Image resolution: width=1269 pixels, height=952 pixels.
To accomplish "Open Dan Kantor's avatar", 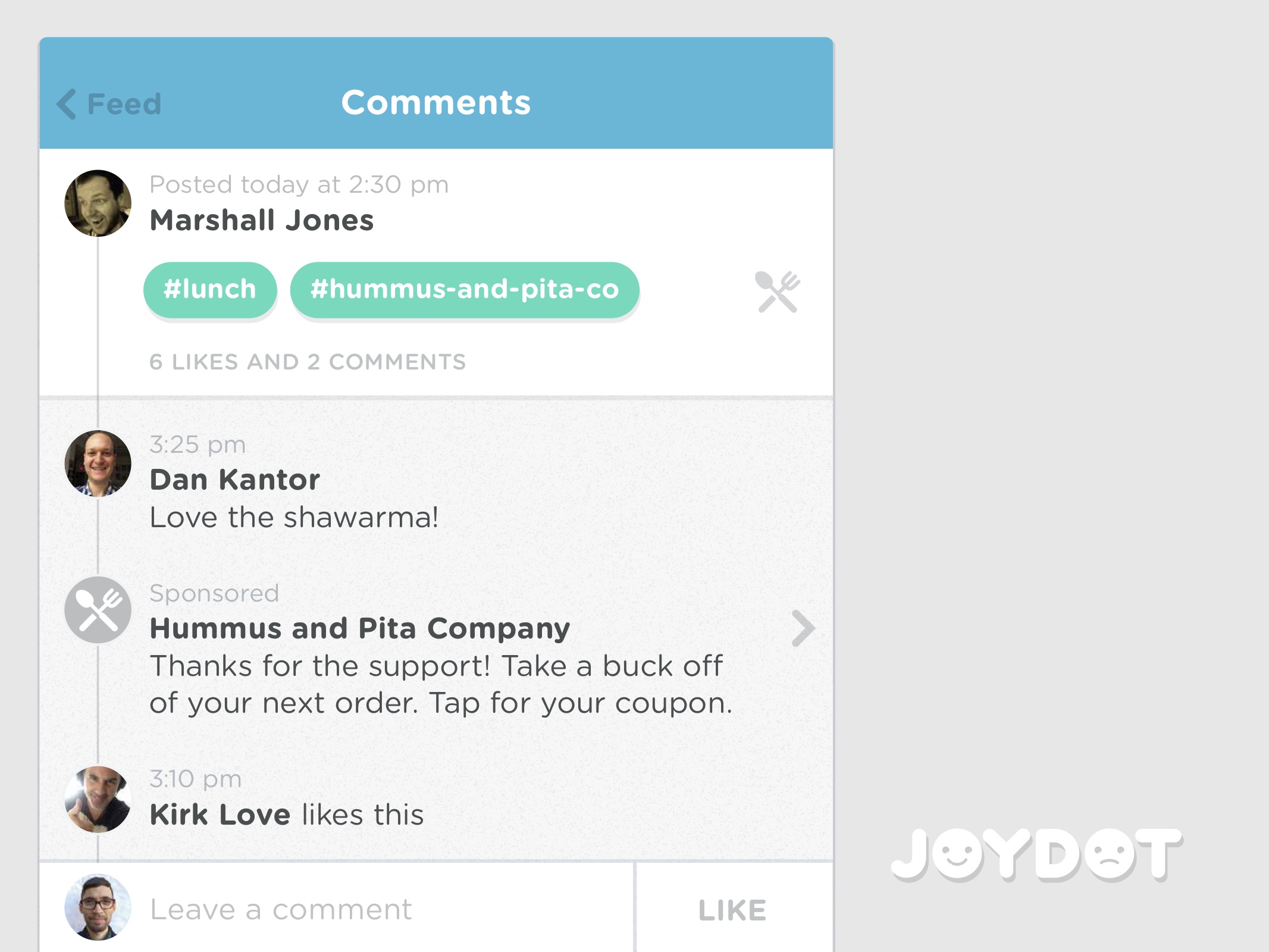I will pos(98,464).
